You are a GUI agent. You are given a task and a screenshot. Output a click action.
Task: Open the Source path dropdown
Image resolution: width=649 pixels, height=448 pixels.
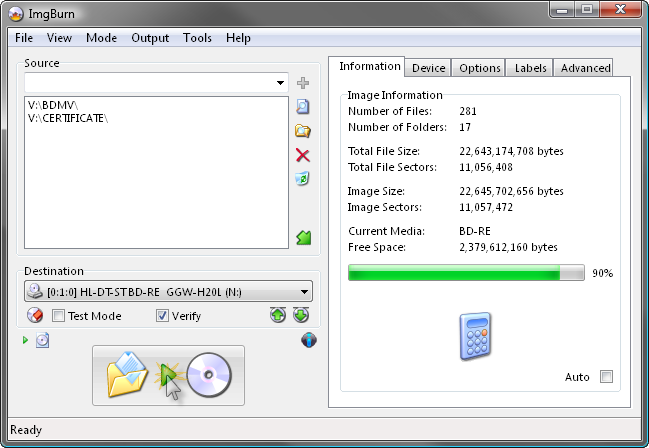tap(280, 83)
